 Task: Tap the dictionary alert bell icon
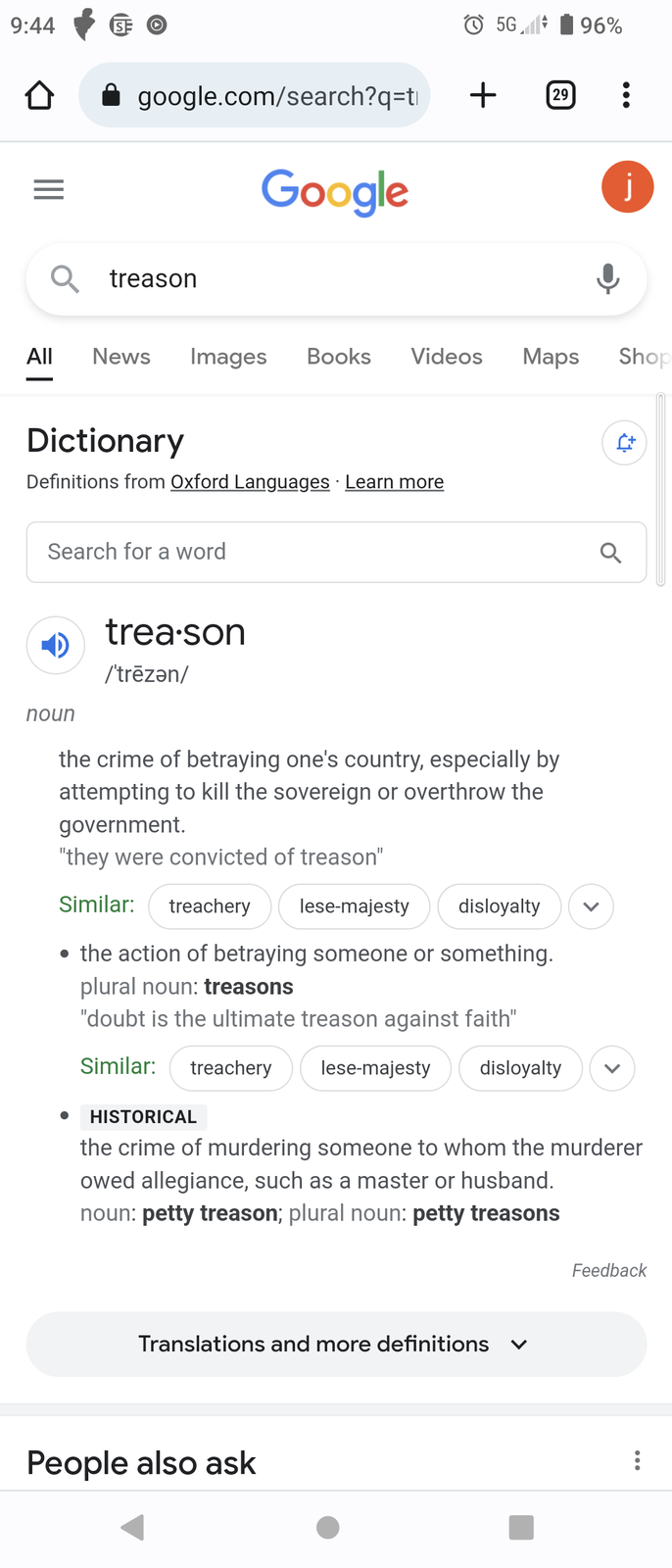tap(624, 443)
